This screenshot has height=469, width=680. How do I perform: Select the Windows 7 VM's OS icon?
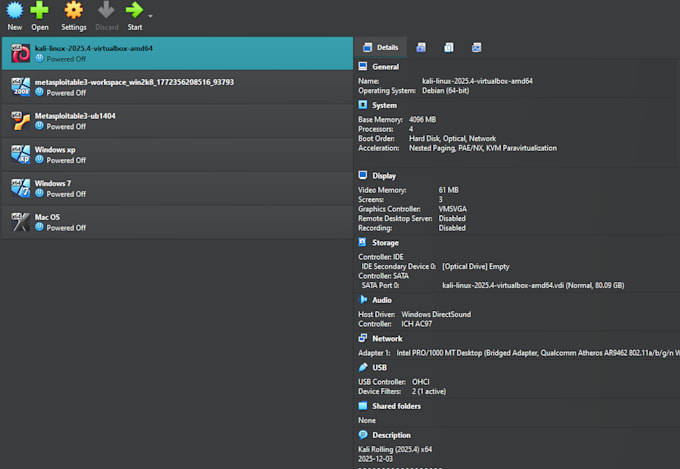coord(20,188)
